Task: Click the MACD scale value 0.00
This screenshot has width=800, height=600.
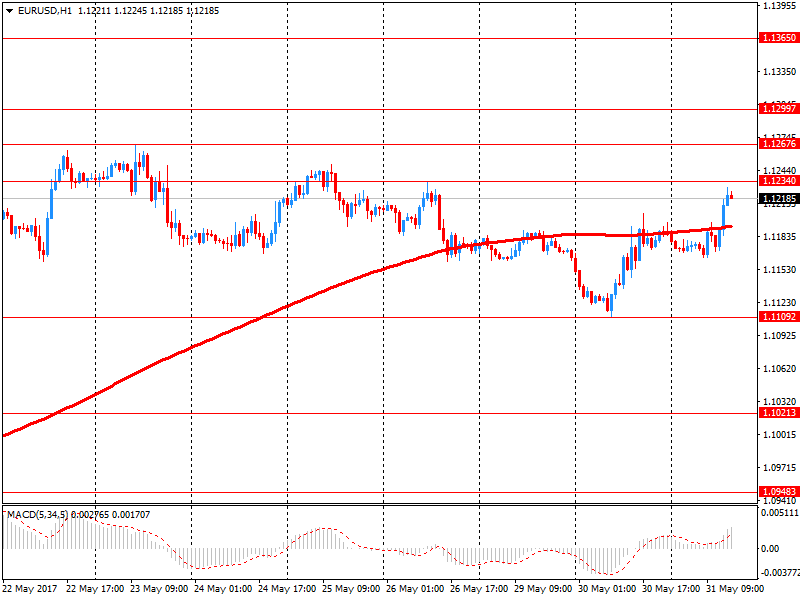Action: [770, 549]
